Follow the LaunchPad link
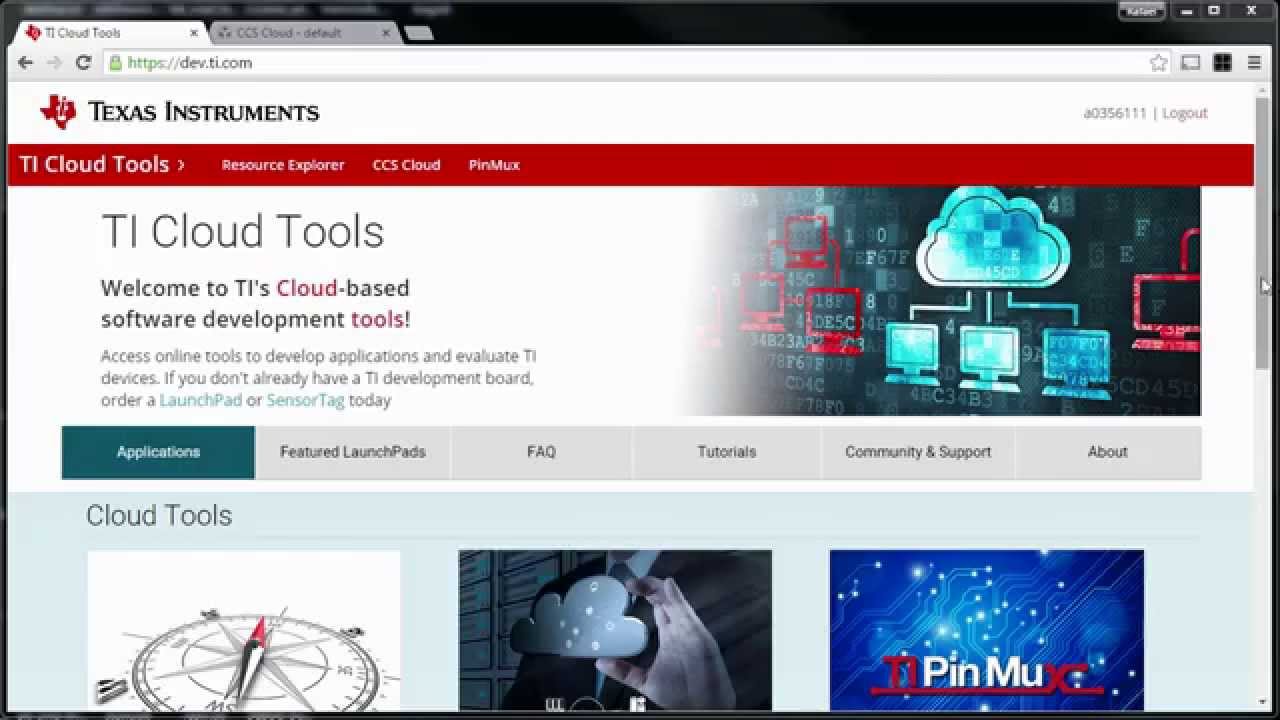Viewport: 1280px width, 720px height. pos(201,400)
